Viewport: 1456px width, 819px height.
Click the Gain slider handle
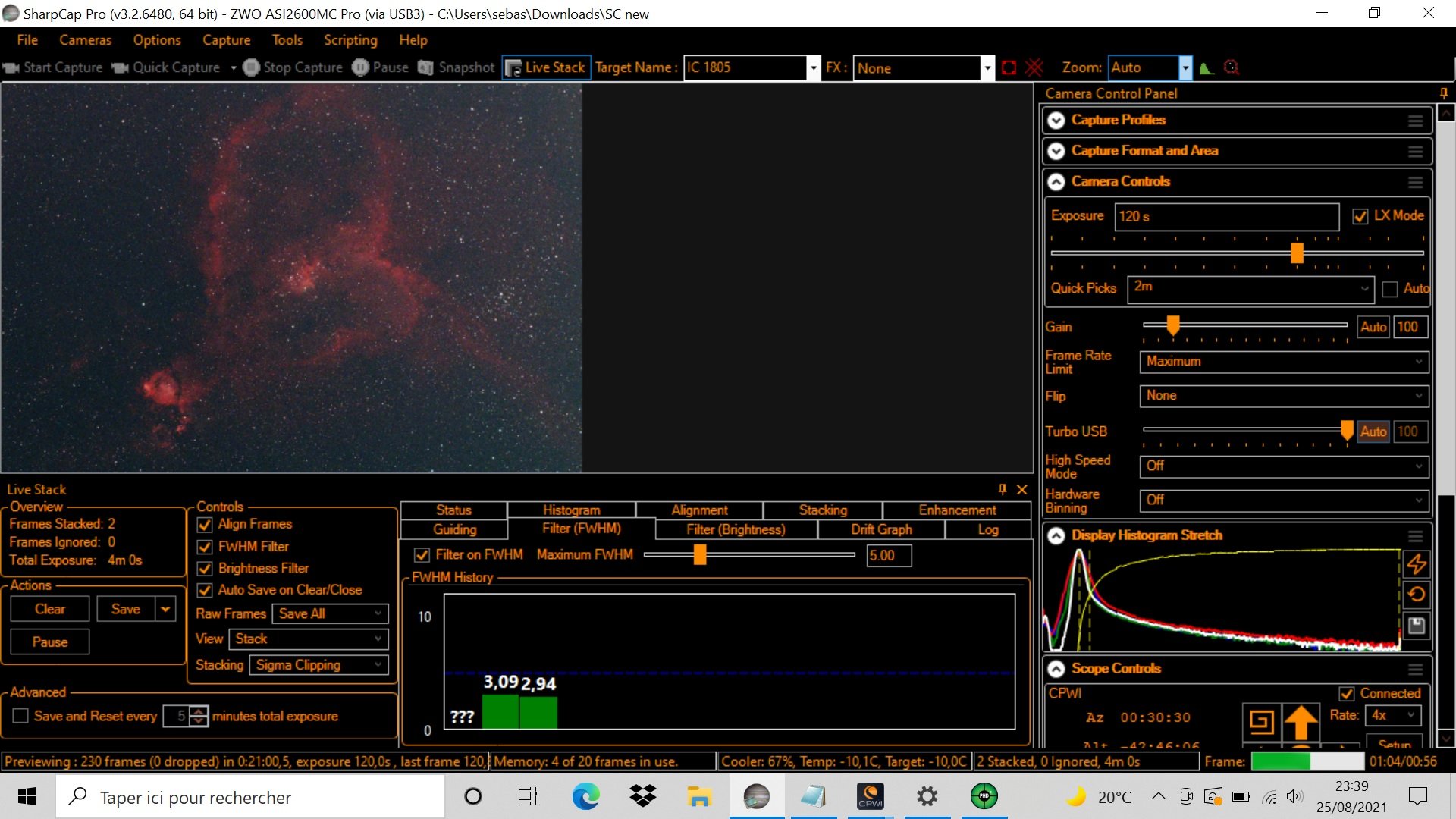[x=1173, y=325]
